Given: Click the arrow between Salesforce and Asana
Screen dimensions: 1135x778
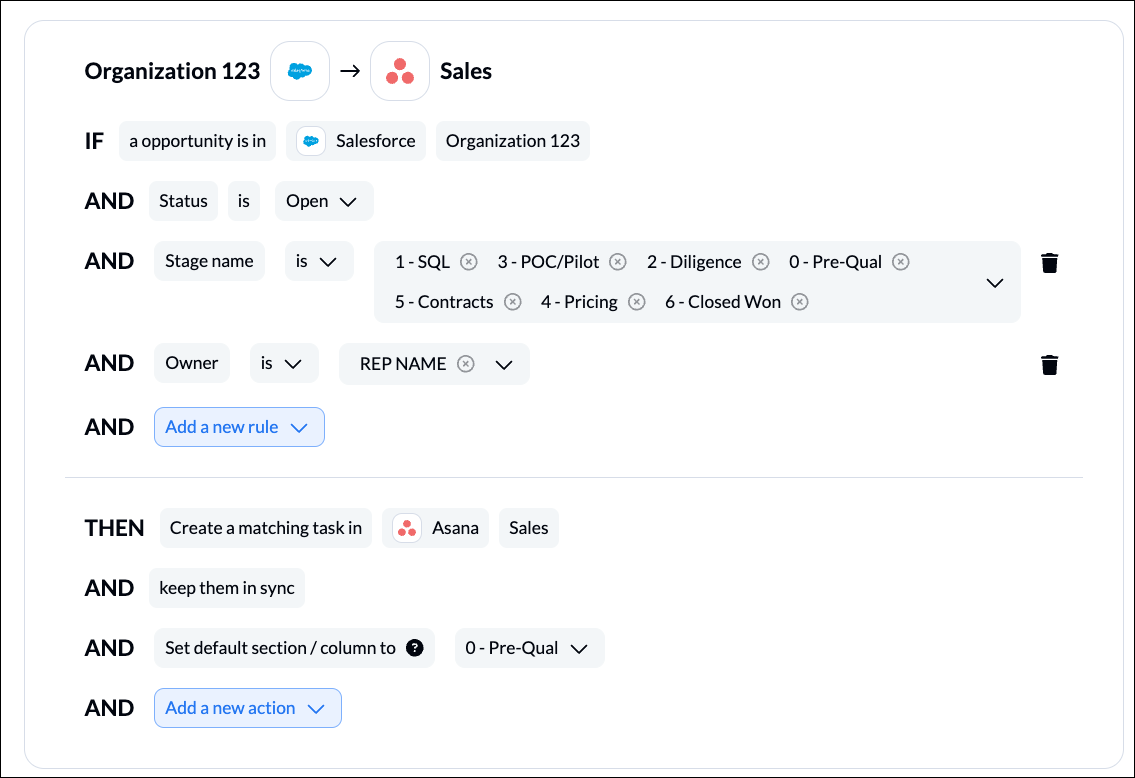Looking at the screenshot, I should [x=350, y=71].
